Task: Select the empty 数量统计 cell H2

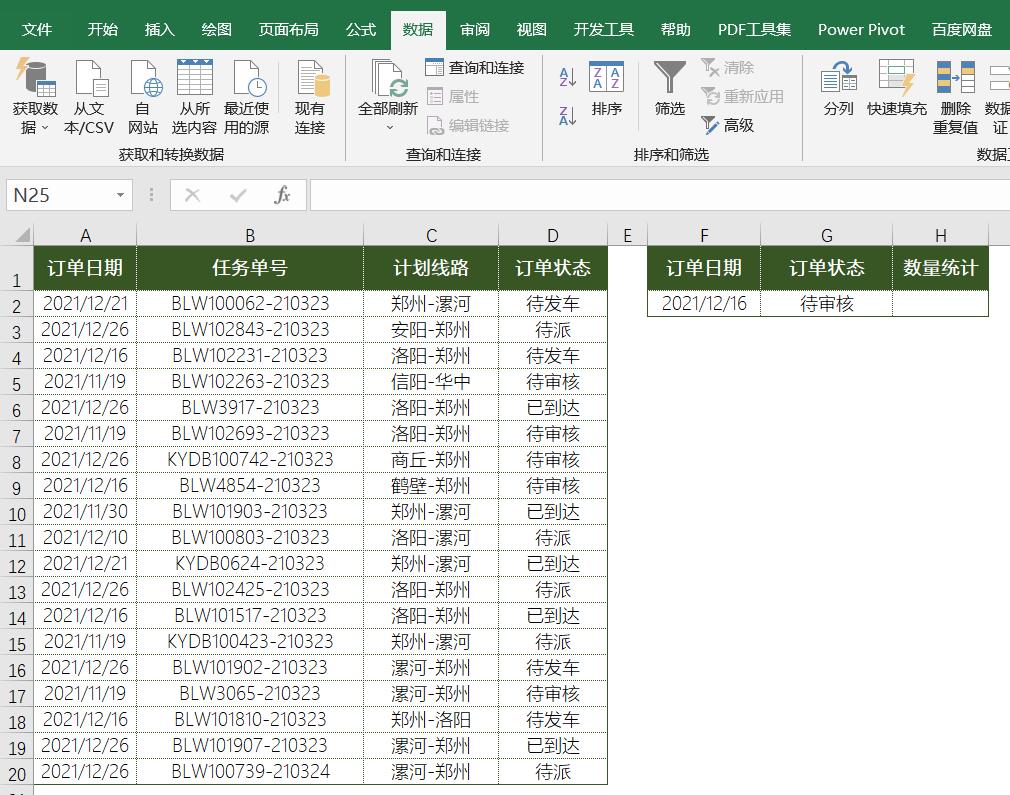Action: [x=940, y=303]
